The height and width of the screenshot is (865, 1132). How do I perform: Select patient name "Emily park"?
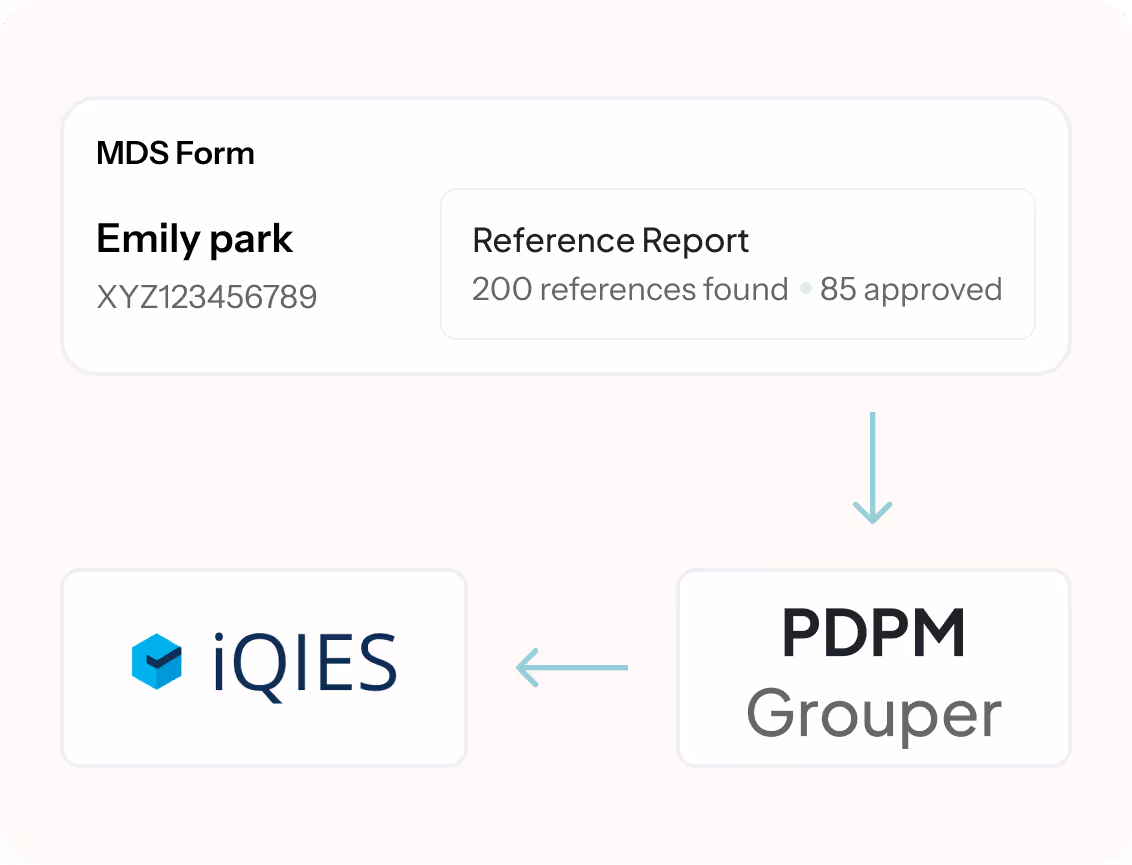click(x=194, y=239)
